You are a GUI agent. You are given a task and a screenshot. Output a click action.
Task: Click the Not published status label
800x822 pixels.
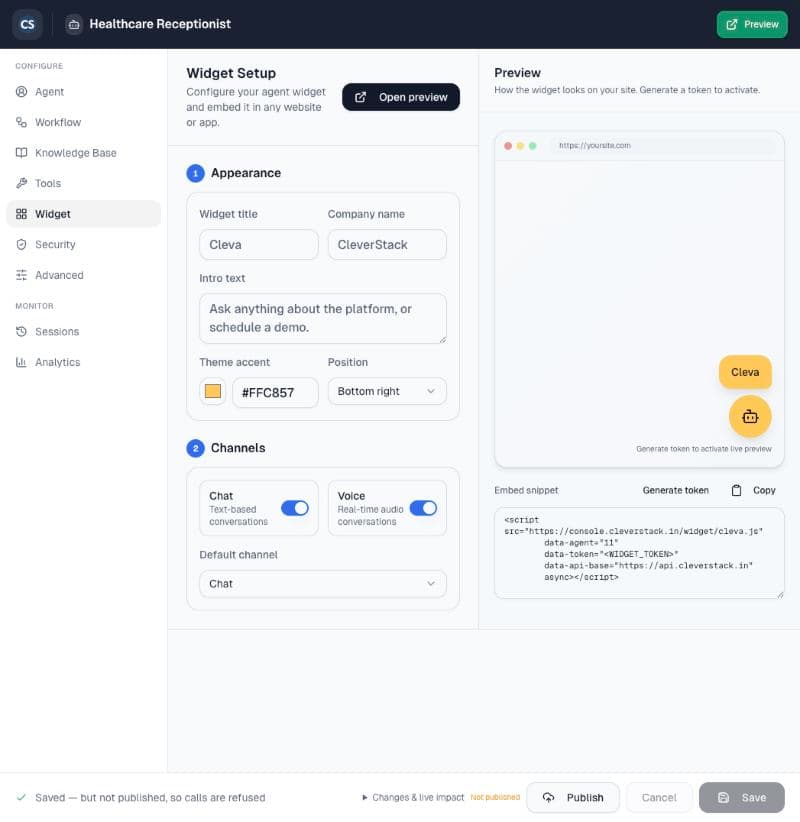coord(495,797)
